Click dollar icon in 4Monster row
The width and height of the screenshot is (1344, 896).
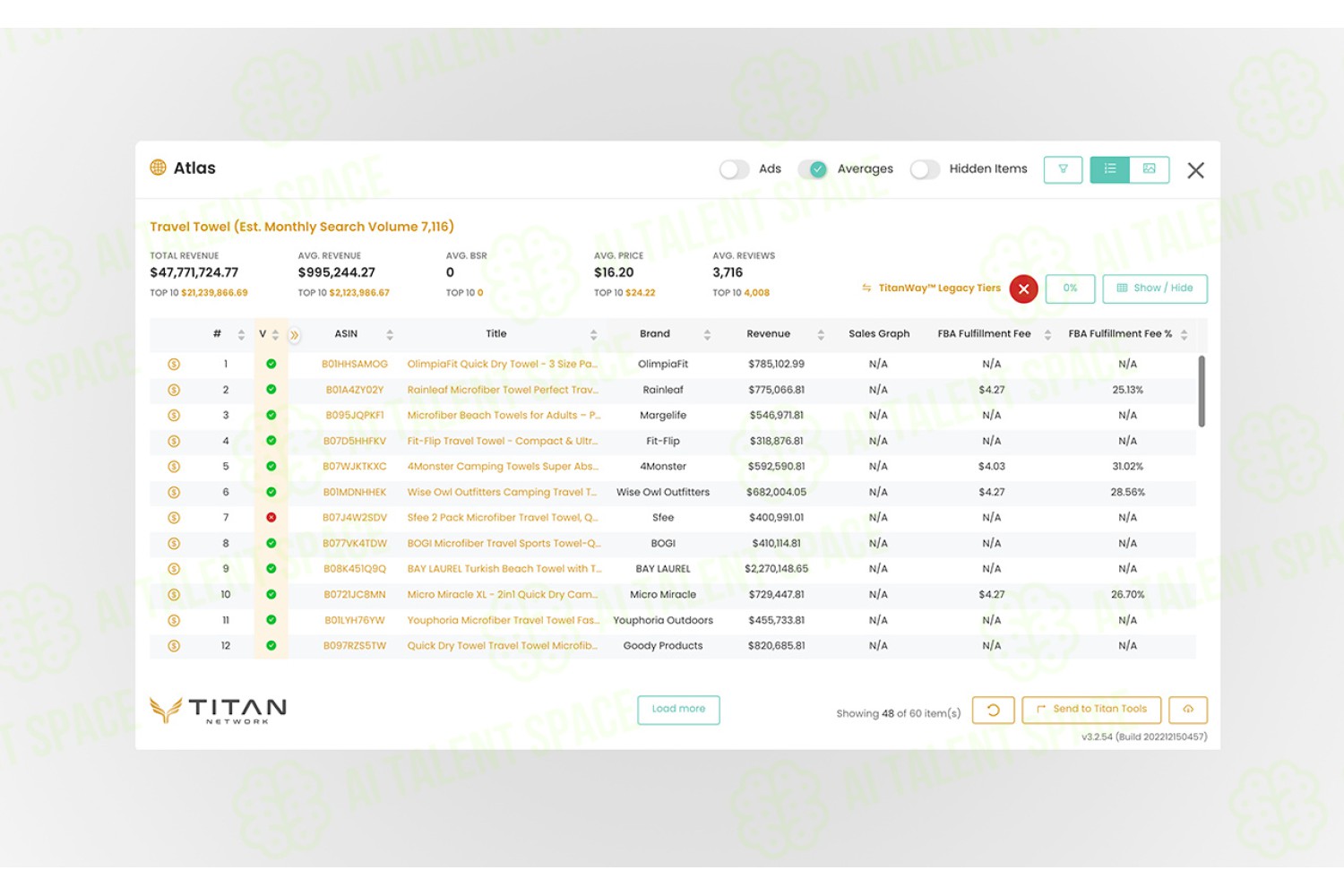click(174, 467)
